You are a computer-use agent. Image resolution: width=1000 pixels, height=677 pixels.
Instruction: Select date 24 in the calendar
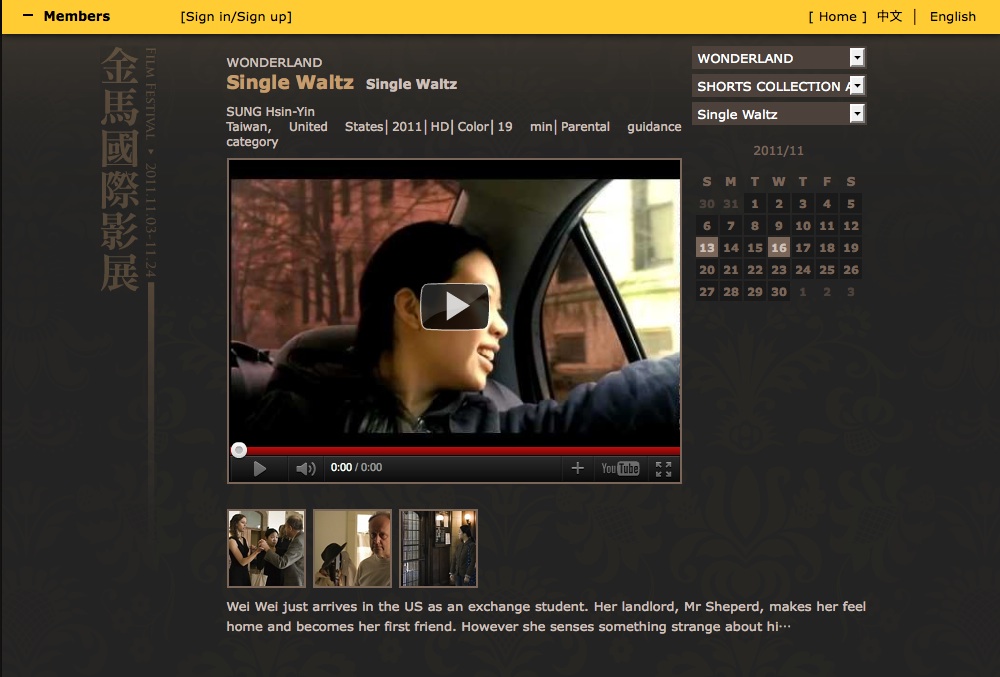pyautogui.click(x=803, y=270)
